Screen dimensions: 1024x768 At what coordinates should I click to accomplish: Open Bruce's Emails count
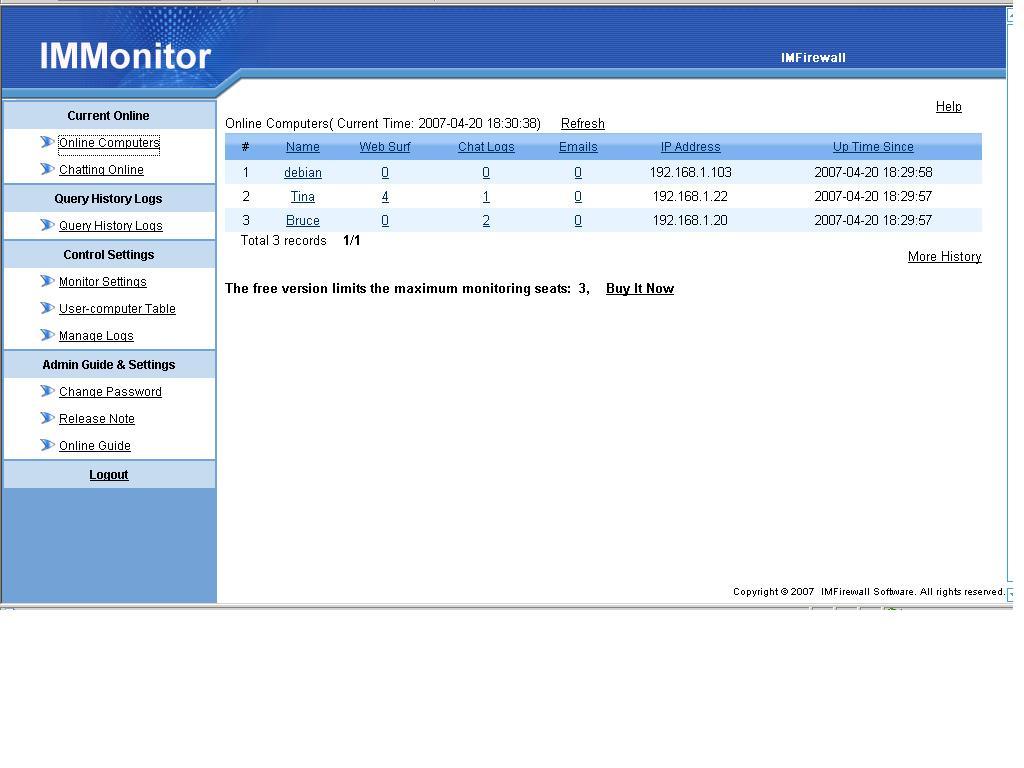point(578,221)
